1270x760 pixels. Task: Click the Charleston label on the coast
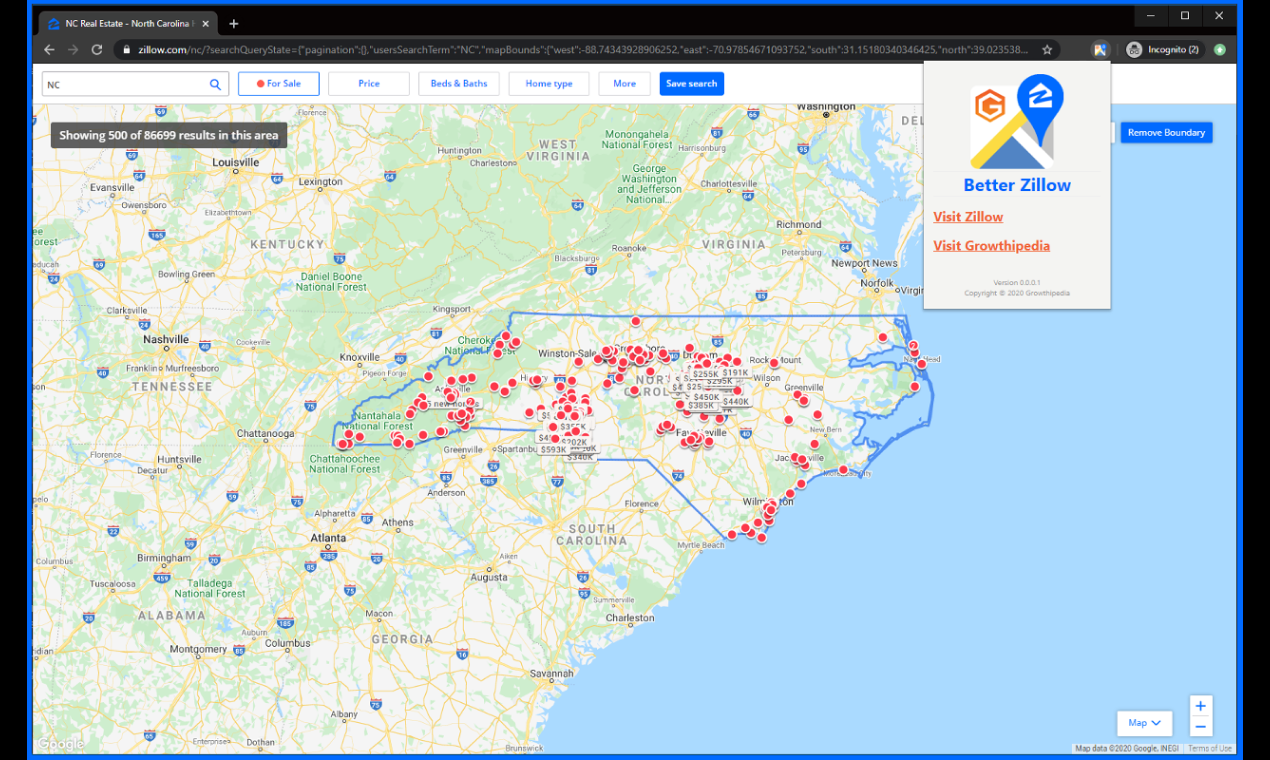[x=630, y=618]
